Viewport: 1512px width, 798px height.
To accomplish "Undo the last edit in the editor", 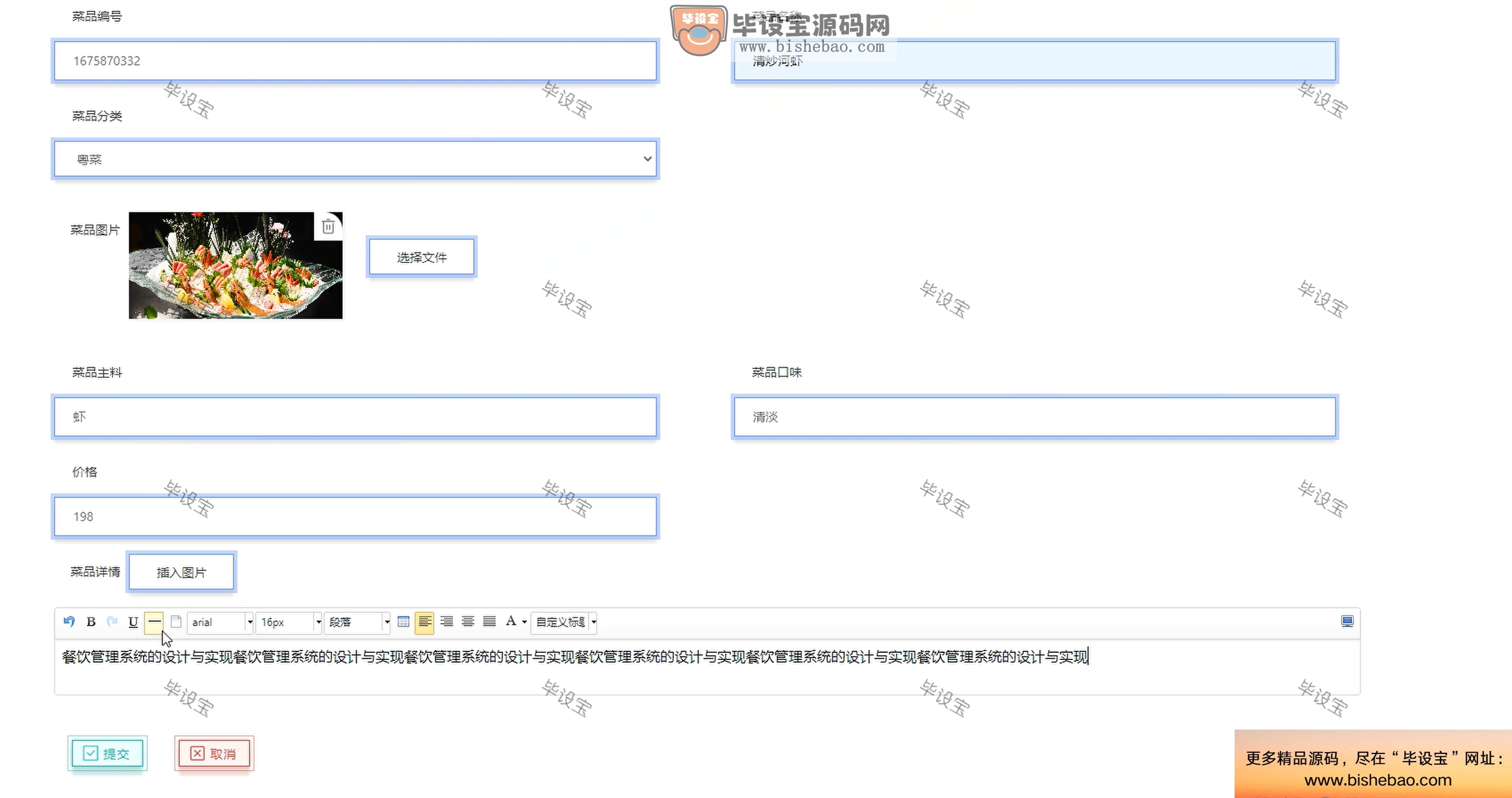I will (x=69, y=622).
